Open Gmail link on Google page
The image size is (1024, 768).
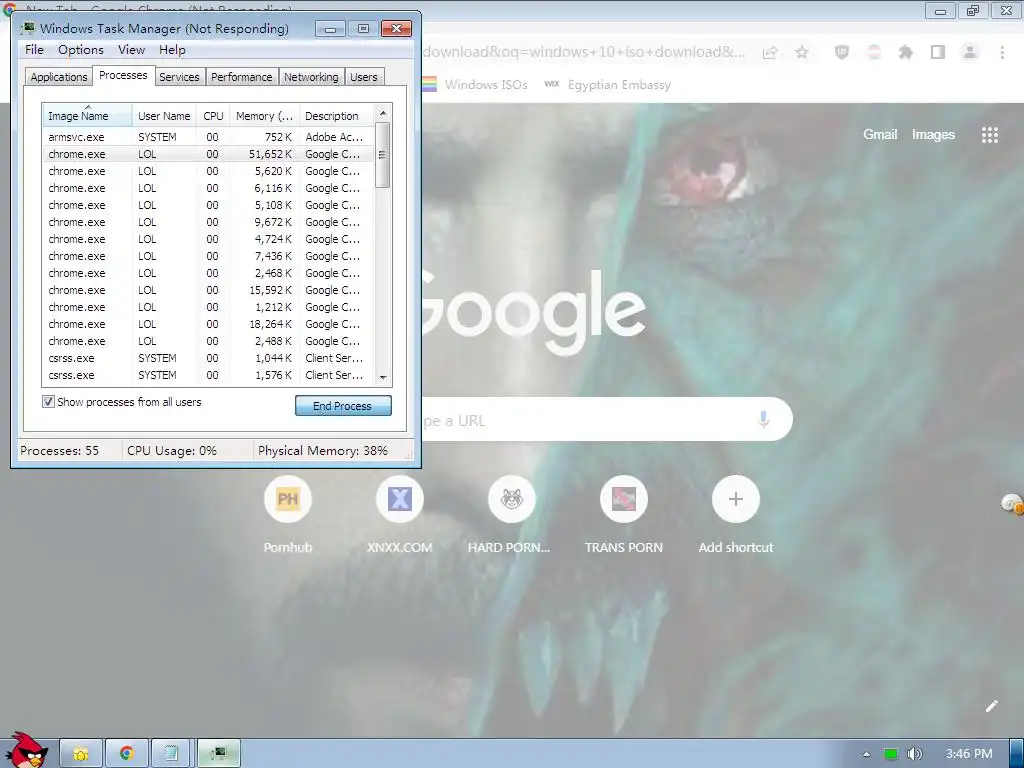(x=880, y=135)
